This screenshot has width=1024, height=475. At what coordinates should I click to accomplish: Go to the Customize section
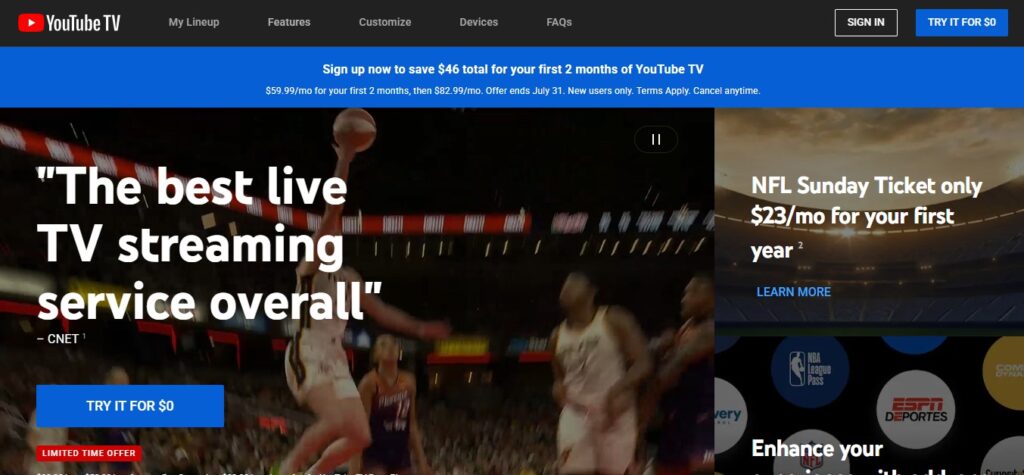[385, 22]
